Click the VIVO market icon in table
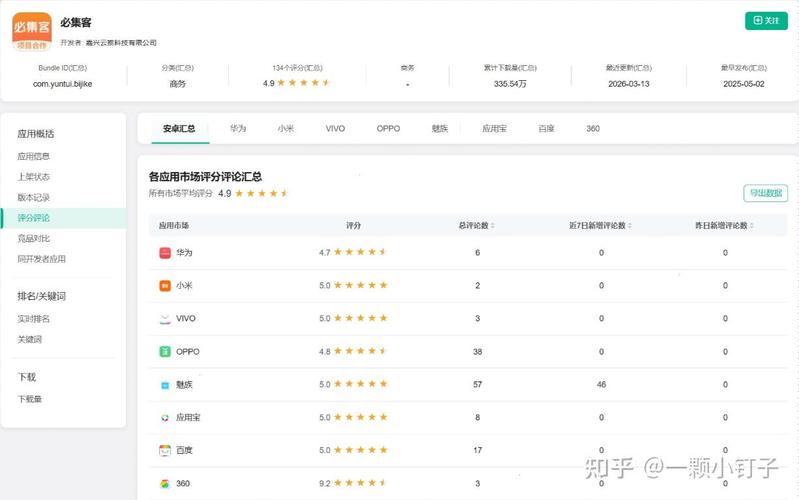 click(x=165, y=319)
